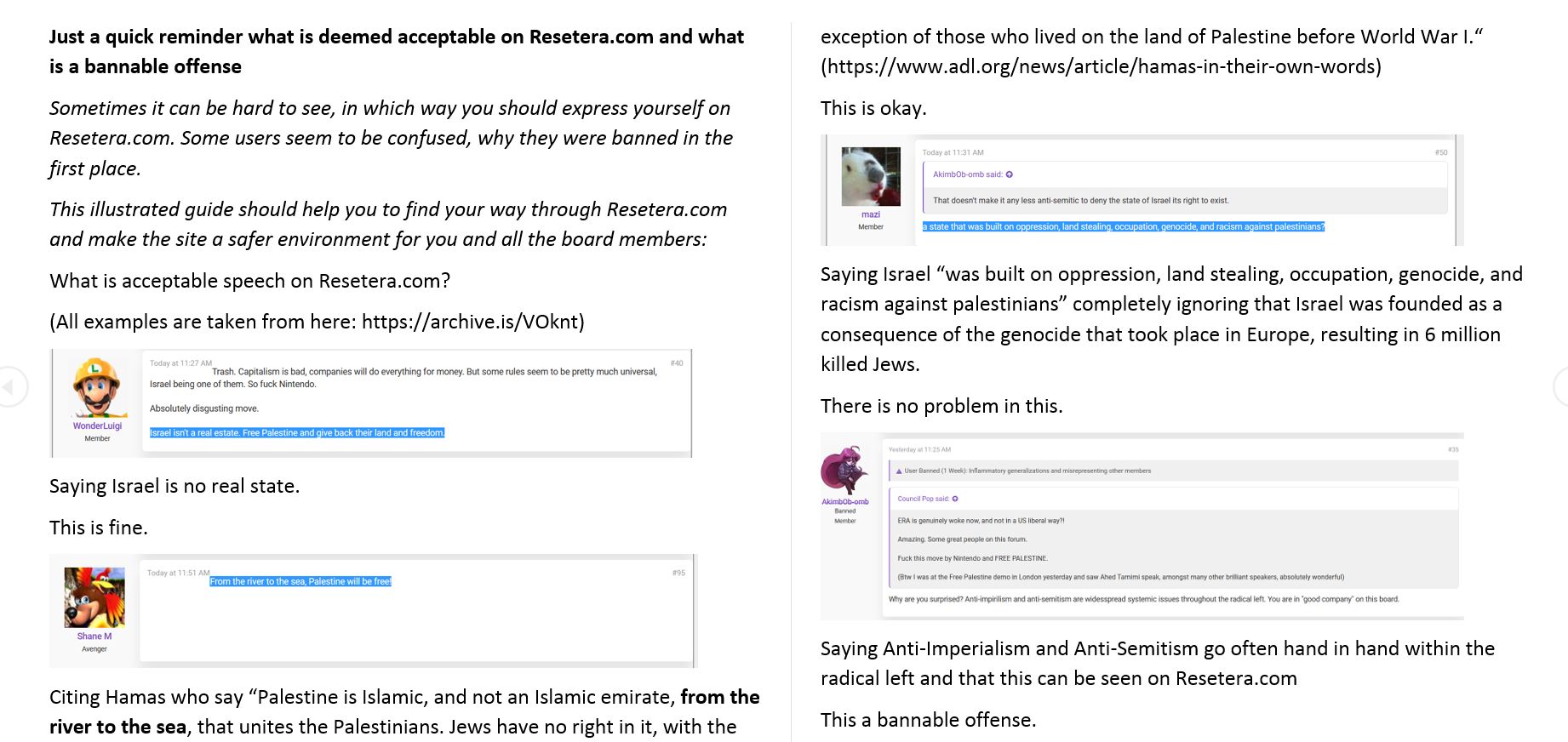Click the 'Fuck this move by Nintendo and FREE PALESTINE.' line
Viewport: 1568px width, 742px height.
(972, 558)
